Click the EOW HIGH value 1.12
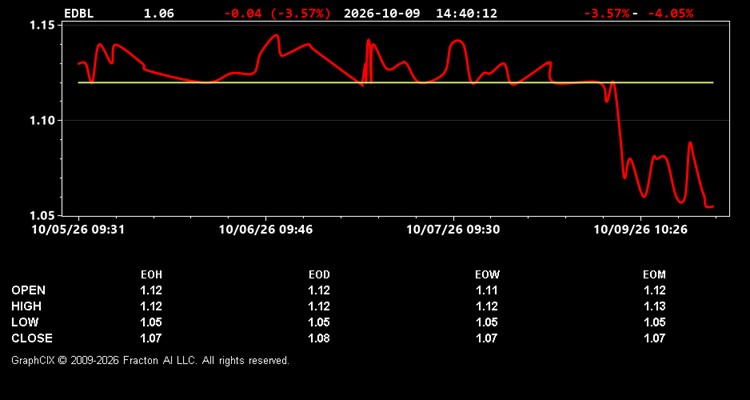The image size is (750, 400). point(486,306)
